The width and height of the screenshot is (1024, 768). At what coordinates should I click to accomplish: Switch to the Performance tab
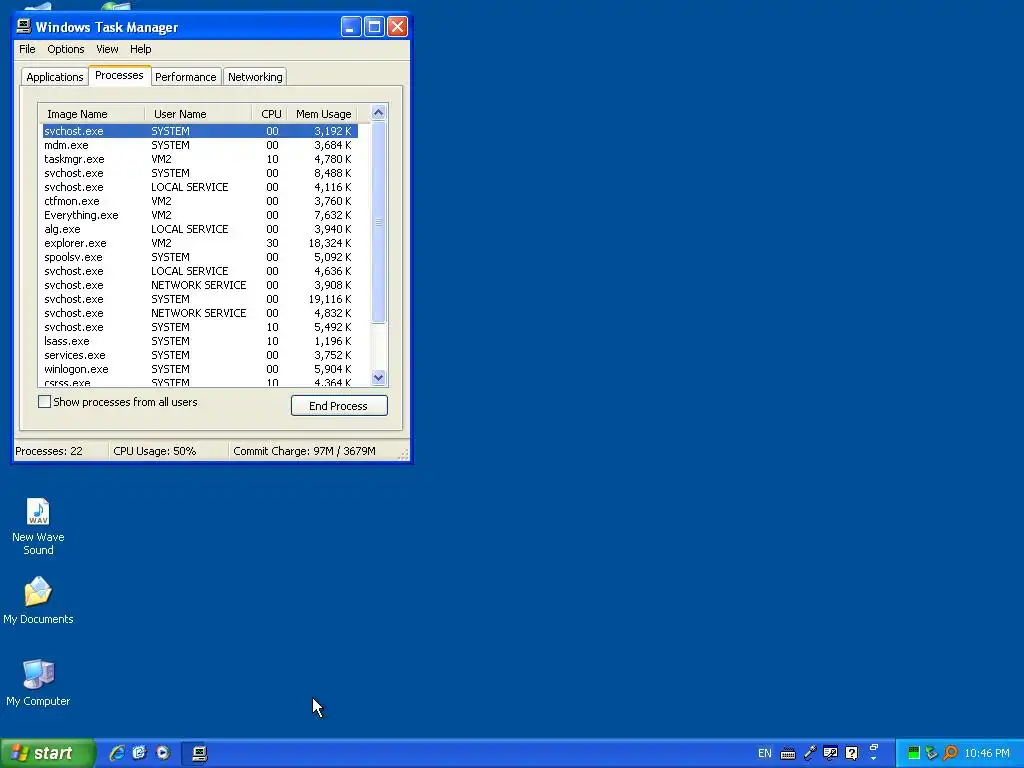click(x=185, y=77)
